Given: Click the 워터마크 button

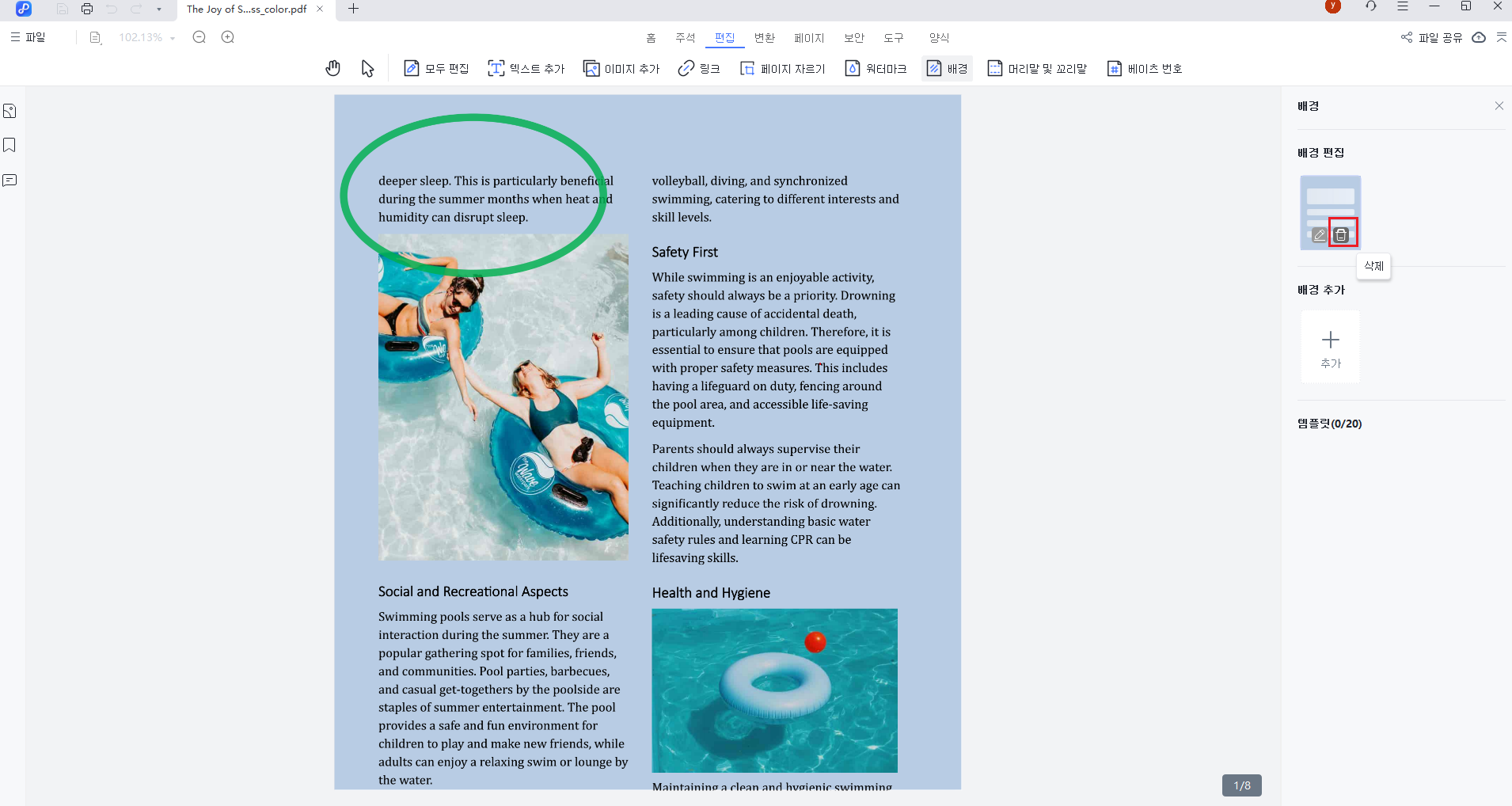Looking at the screenshot, I should pos(876,69).
